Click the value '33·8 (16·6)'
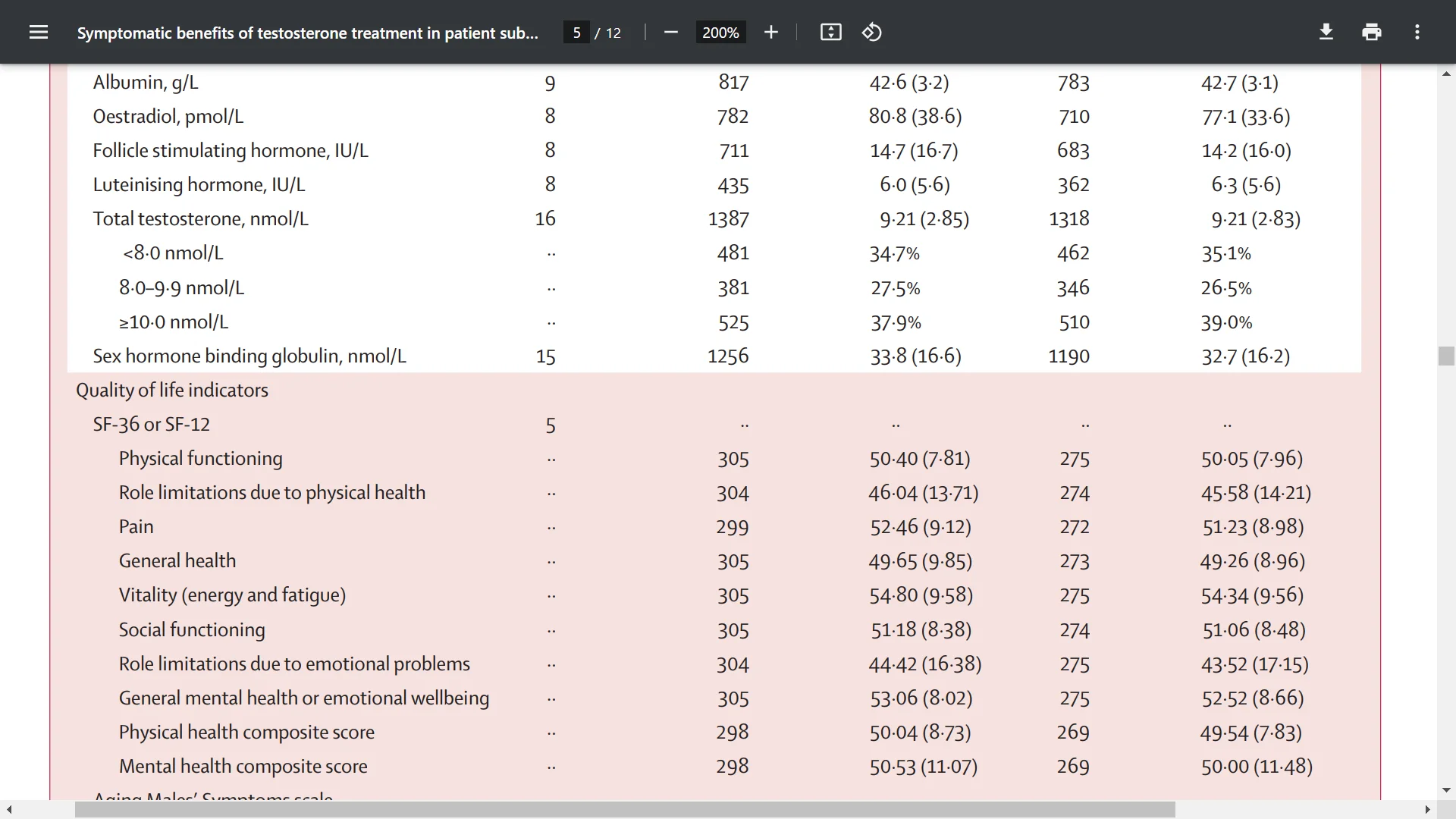 (x=916, y=356)
